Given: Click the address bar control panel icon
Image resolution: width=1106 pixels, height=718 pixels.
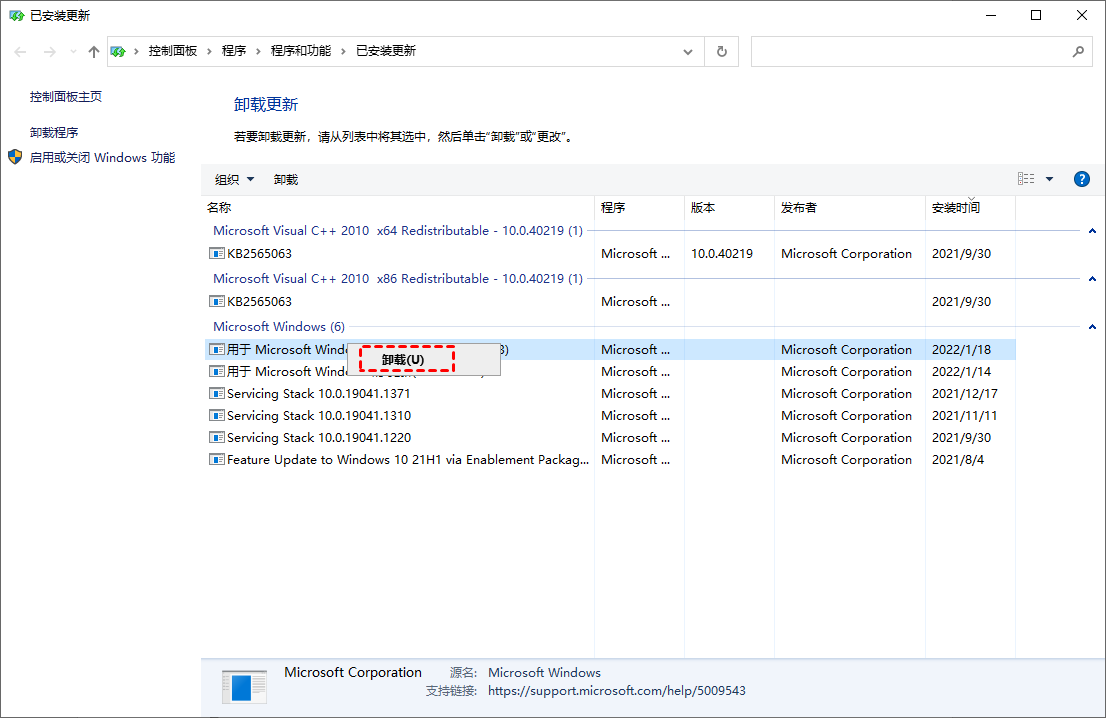Looking at the screenshot, I should click(x=118, y=51).
